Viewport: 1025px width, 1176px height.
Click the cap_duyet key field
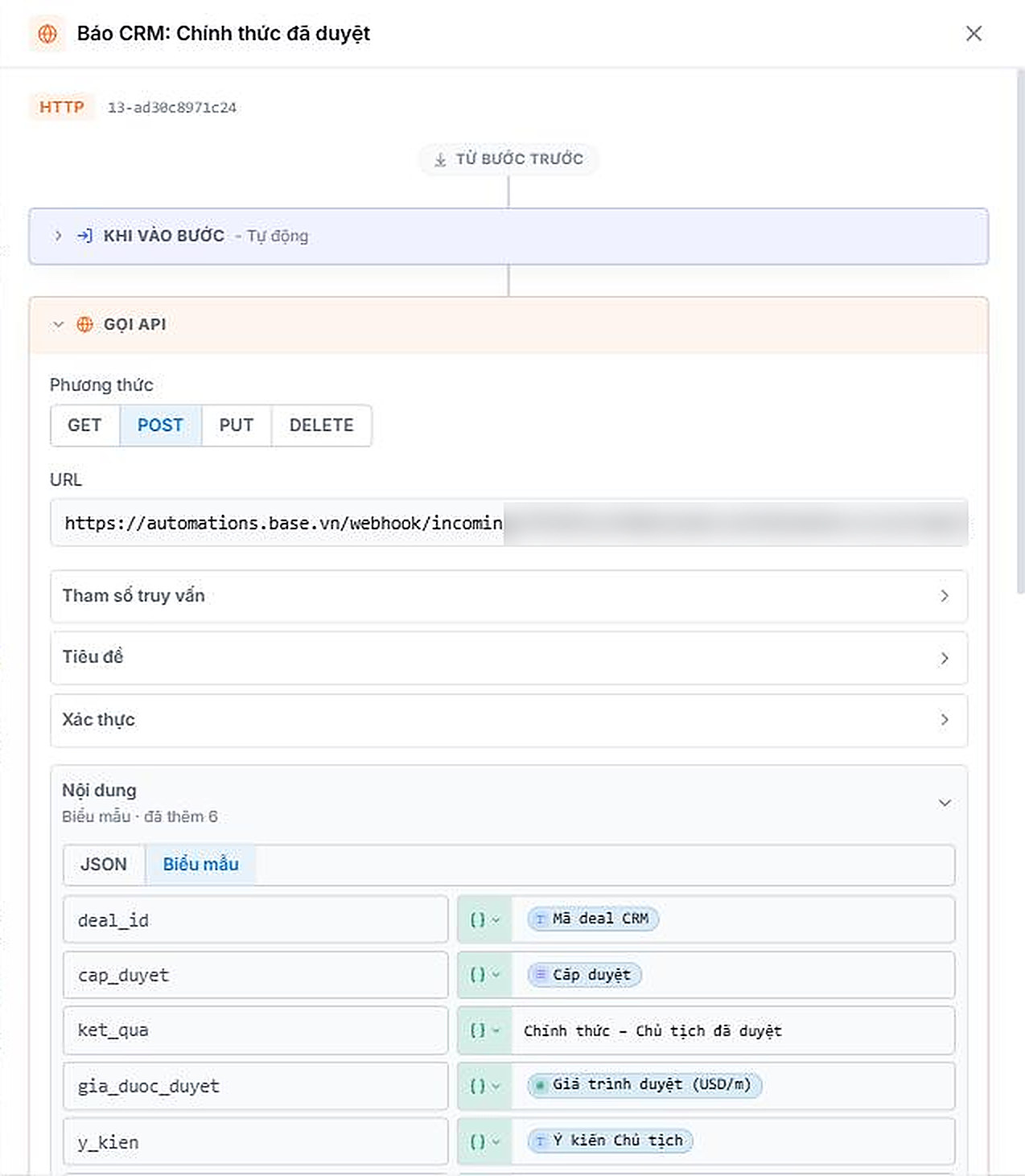(255, 975)
